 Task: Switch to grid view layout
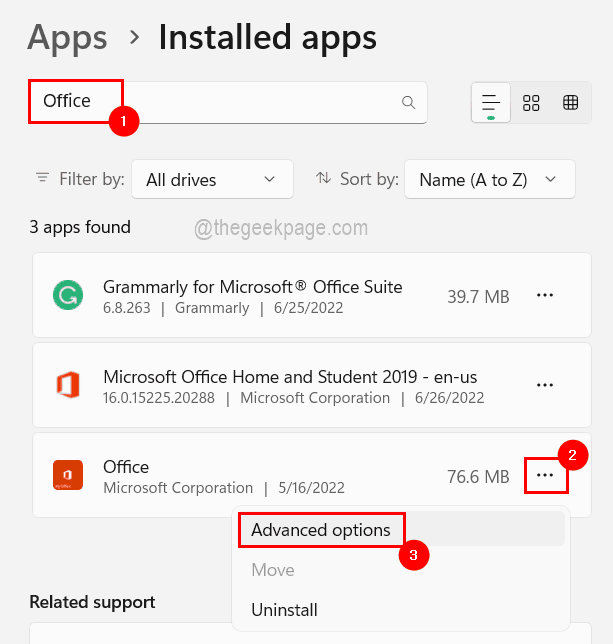[x=531, y=103]
